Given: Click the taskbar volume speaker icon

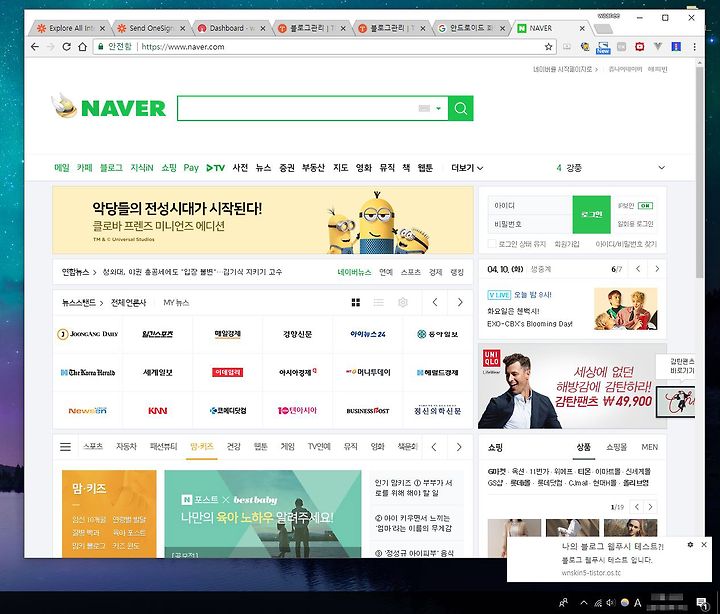Looking at the screenshot, I should pos(610,603).
